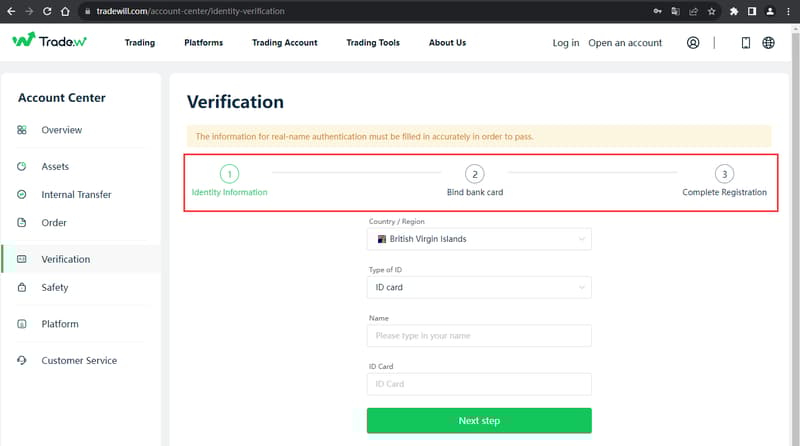This screenshot has height=446, width=800.
Task: Click the Name input field
Action: (479, 336)
